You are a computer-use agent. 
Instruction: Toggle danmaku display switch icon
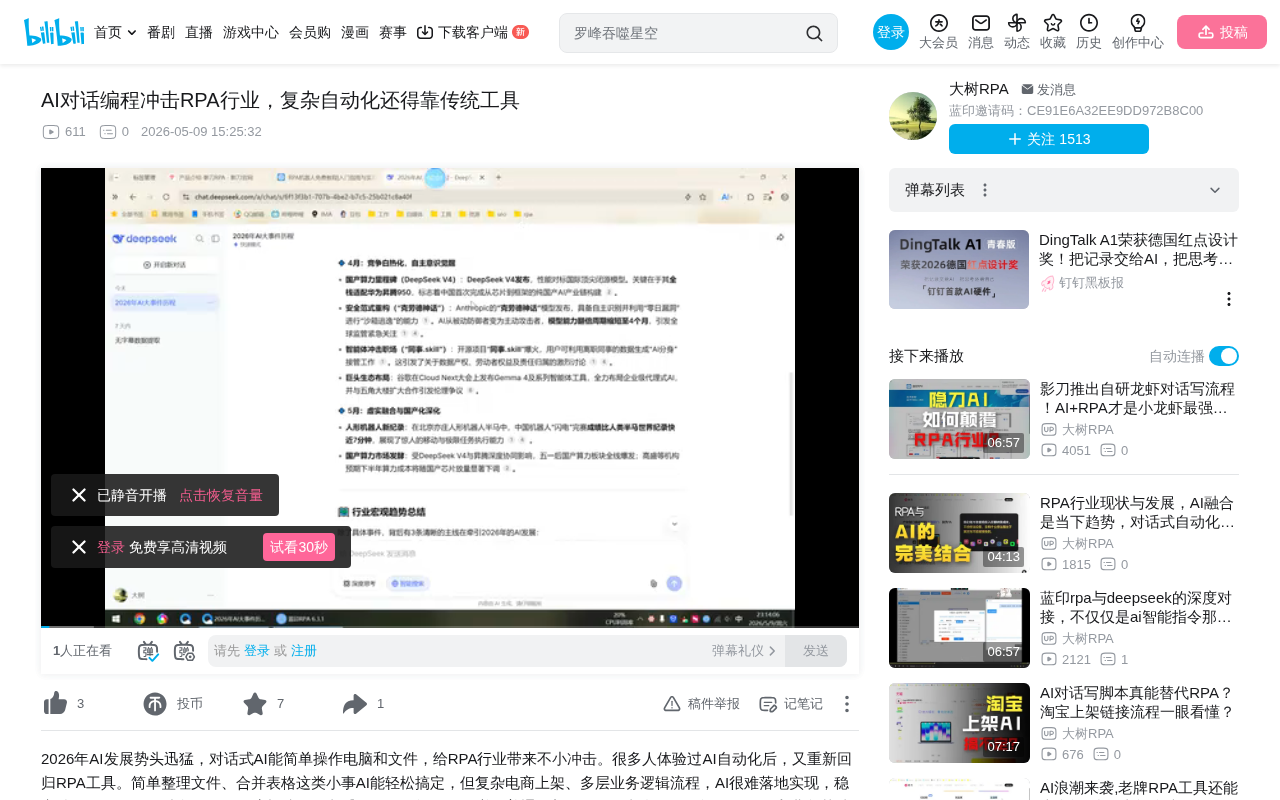[148, 651]
